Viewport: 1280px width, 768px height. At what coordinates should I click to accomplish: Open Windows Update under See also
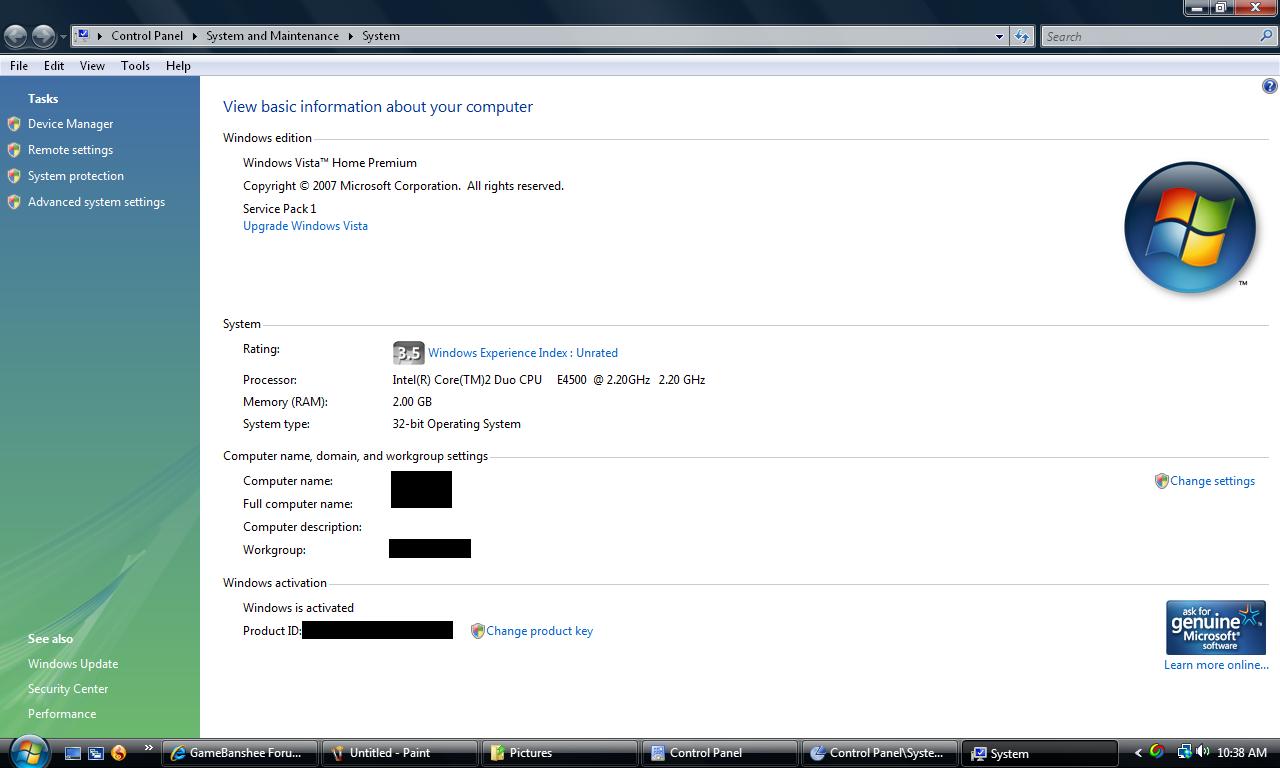point(73,664)
